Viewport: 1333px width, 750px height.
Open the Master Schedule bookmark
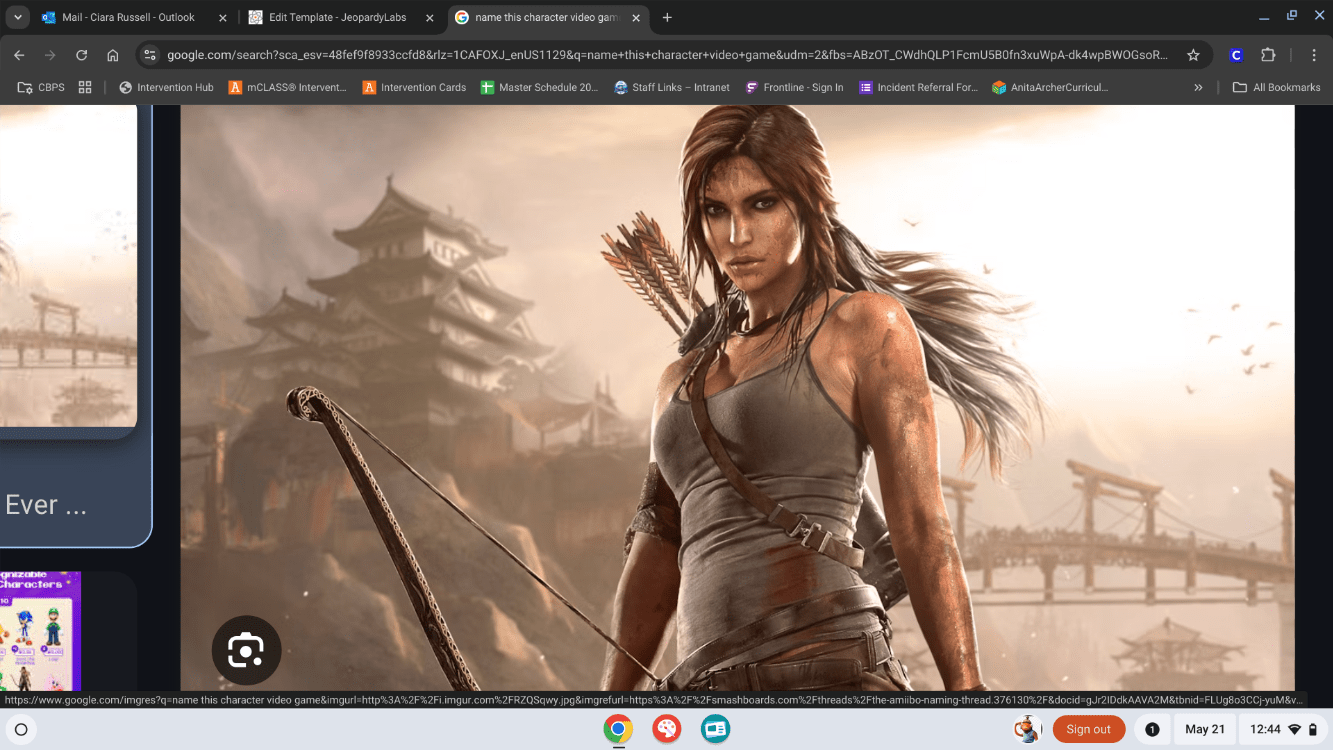tap(540, 87)
